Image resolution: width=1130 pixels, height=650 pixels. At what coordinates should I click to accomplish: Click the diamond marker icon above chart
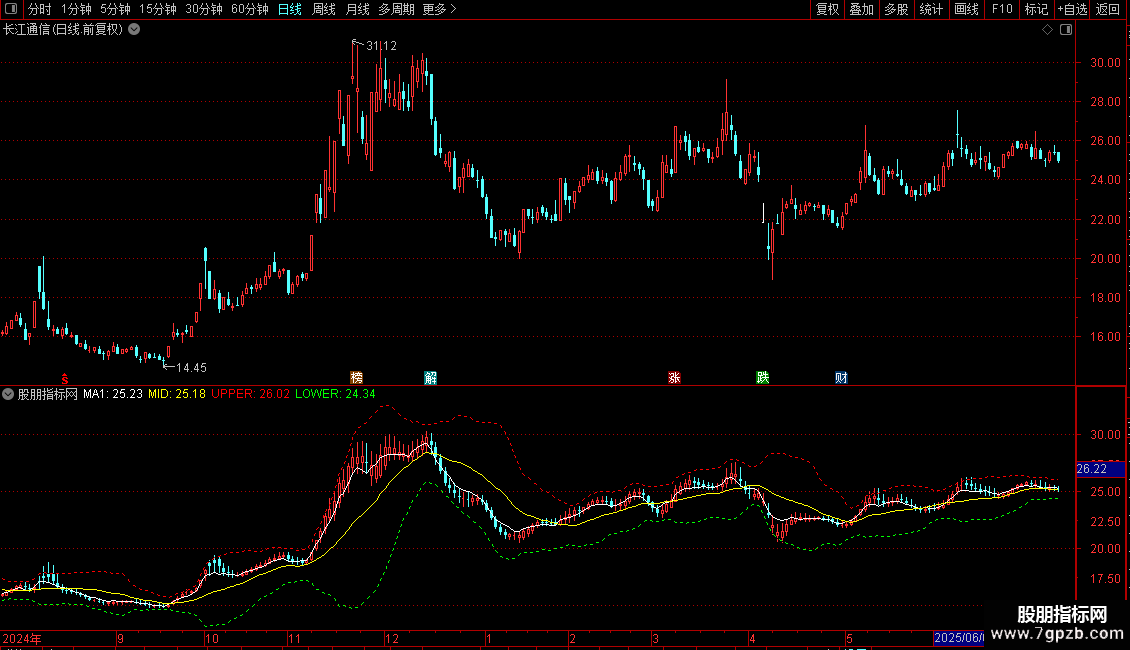pos(1048,30)
